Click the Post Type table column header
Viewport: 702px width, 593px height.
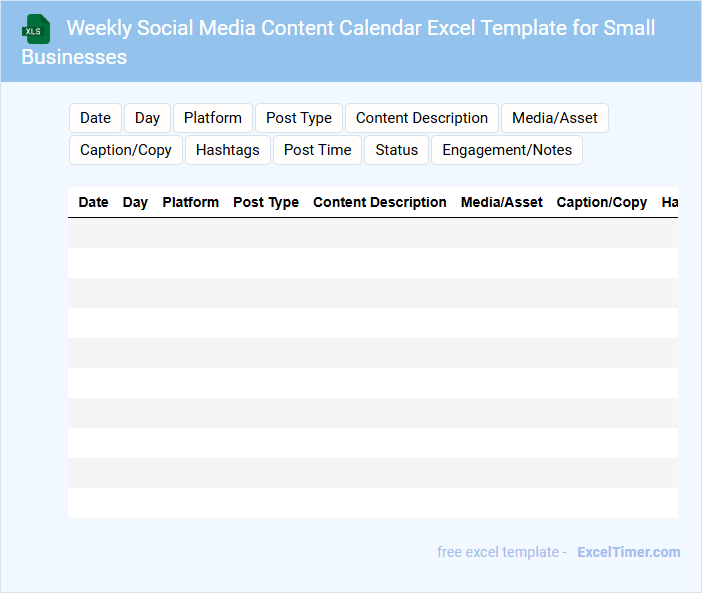click(266, 202)
